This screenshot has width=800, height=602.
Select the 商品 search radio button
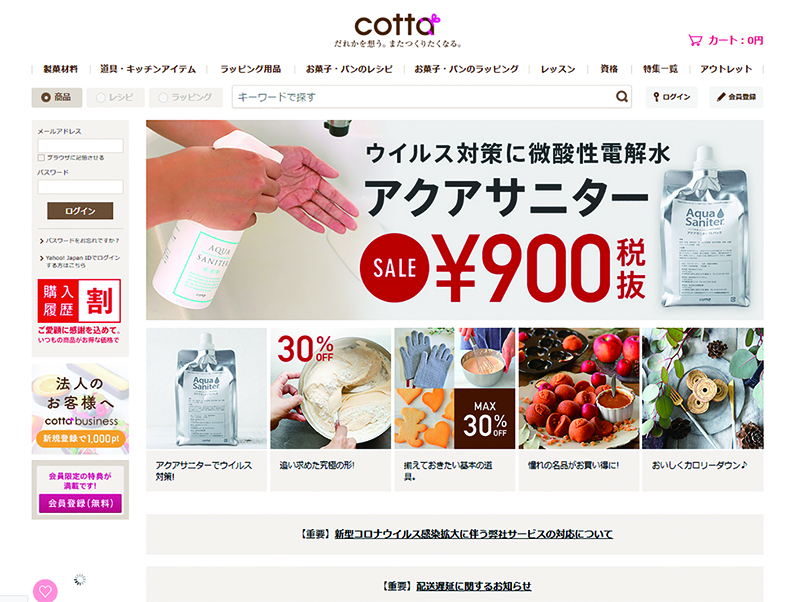point(57,97)
